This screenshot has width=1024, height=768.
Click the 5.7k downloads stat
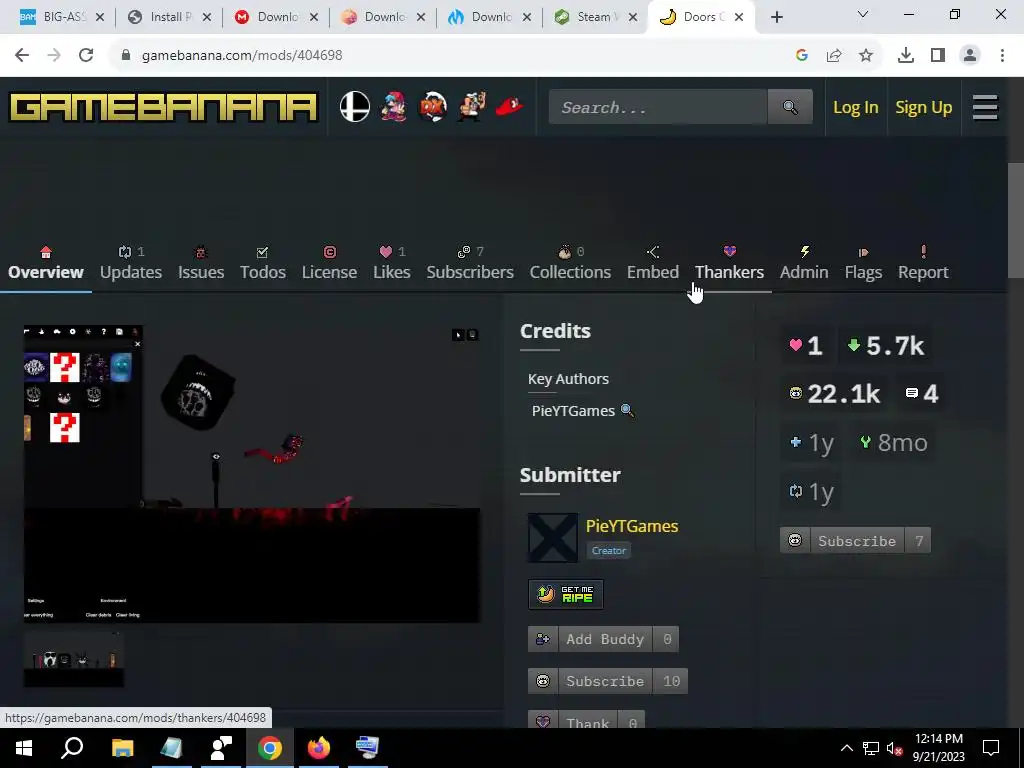point(886,345)
